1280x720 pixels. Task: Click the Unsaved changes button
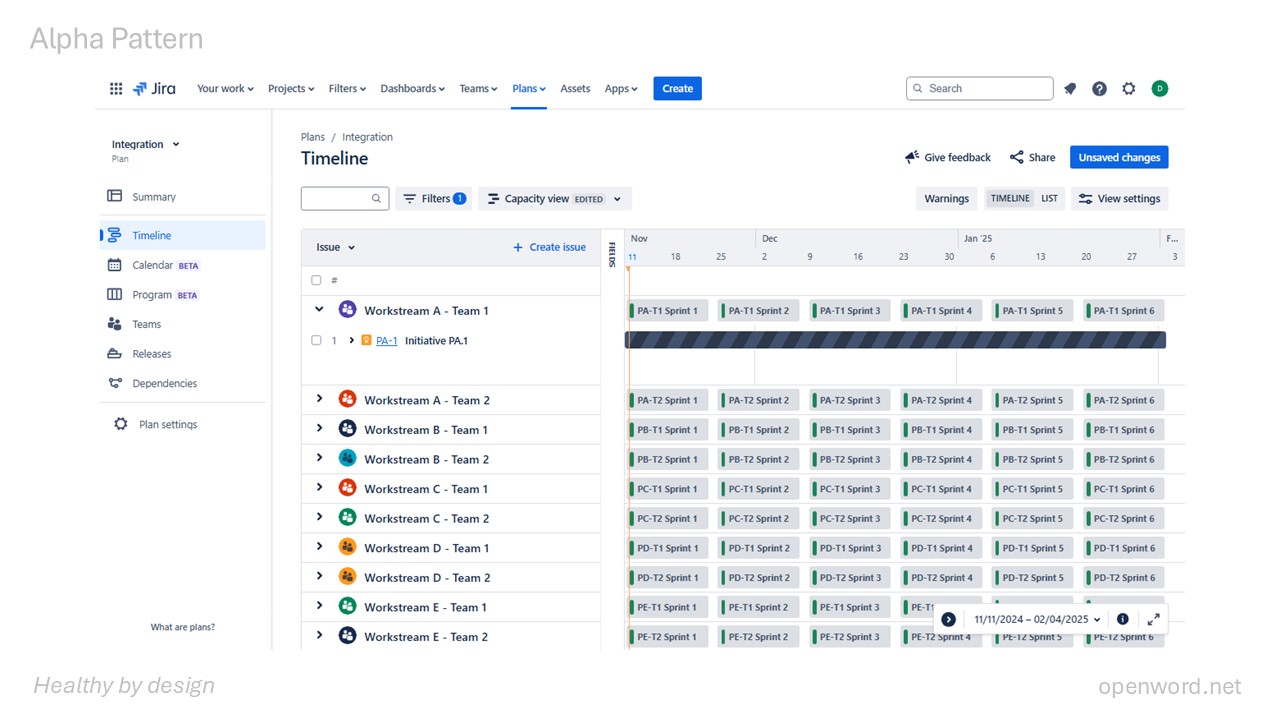(x=1119, y=157)
